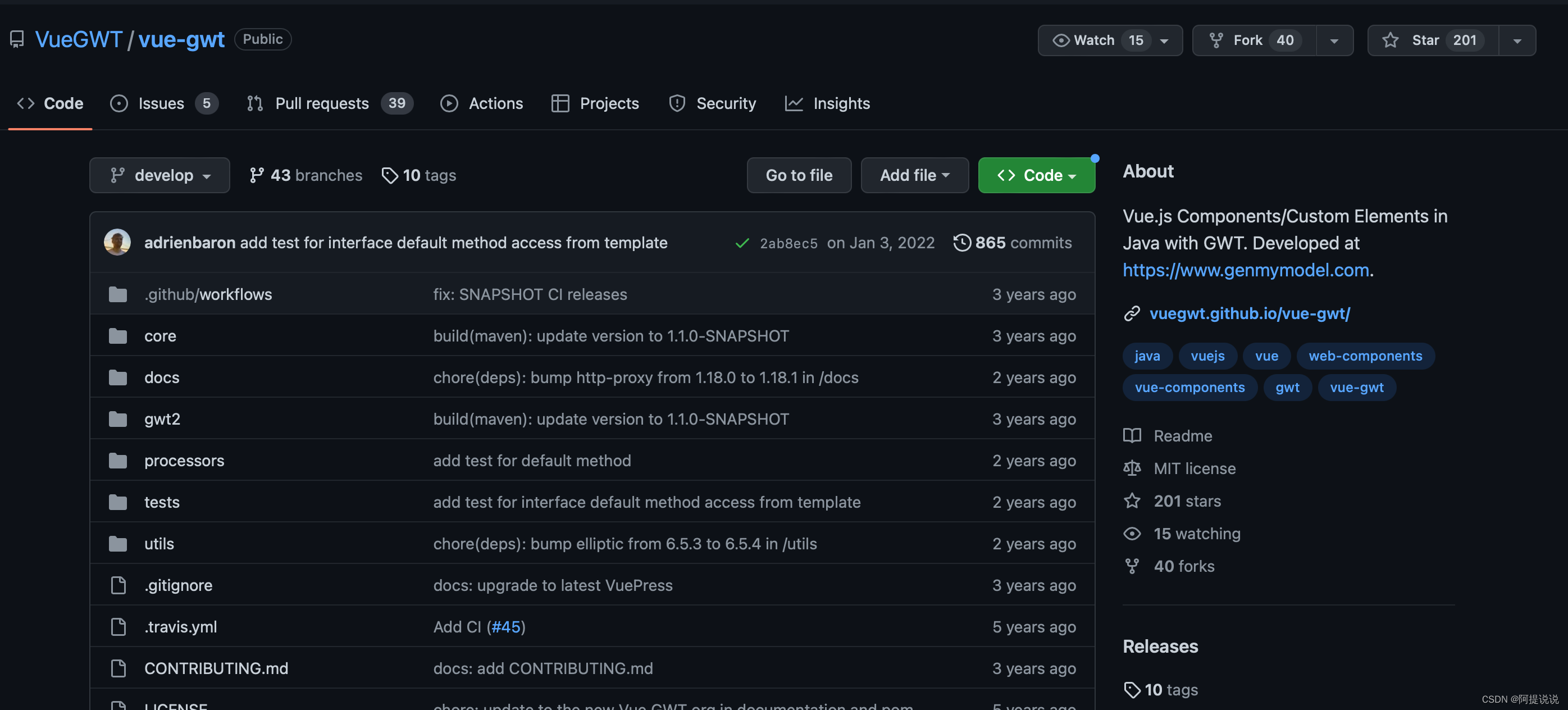The width and height of the screenshot is (1568, 710).
Task: Click the Go to file button
Action: [799, 175]
